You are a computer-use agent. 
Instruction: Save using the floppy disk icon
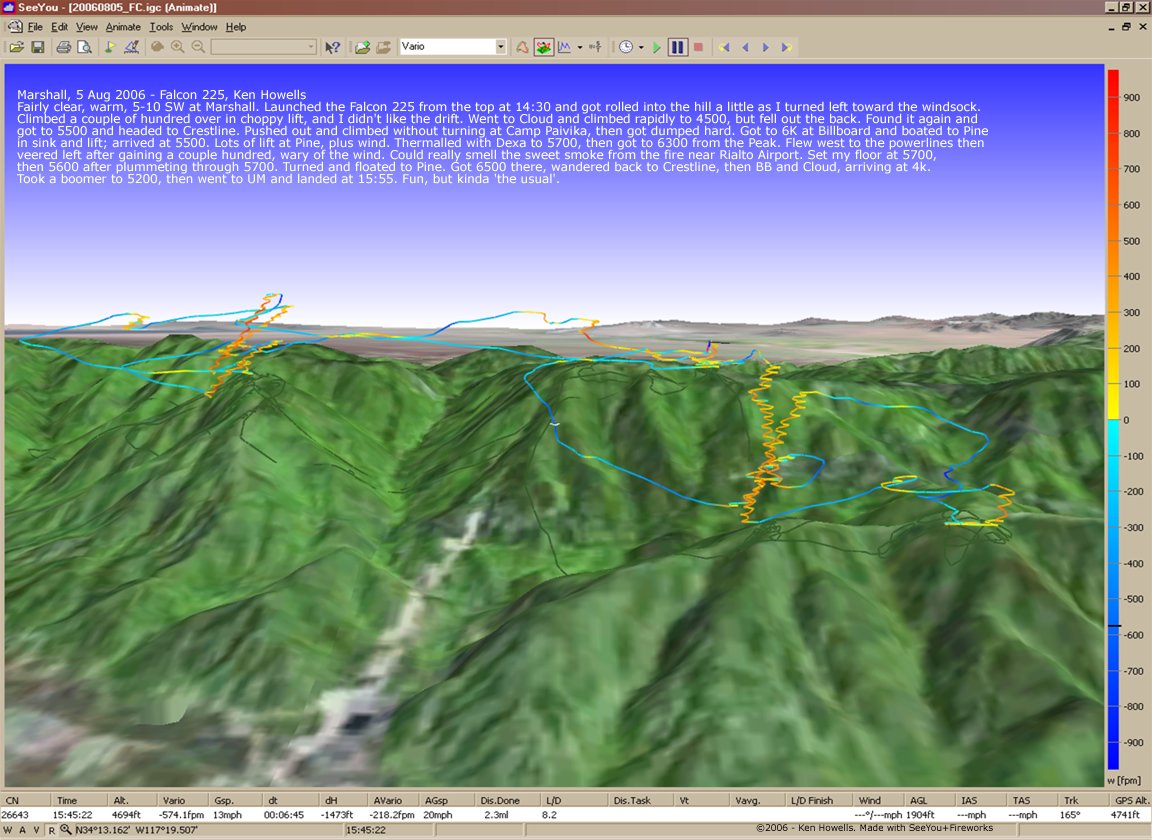point(38,47)
